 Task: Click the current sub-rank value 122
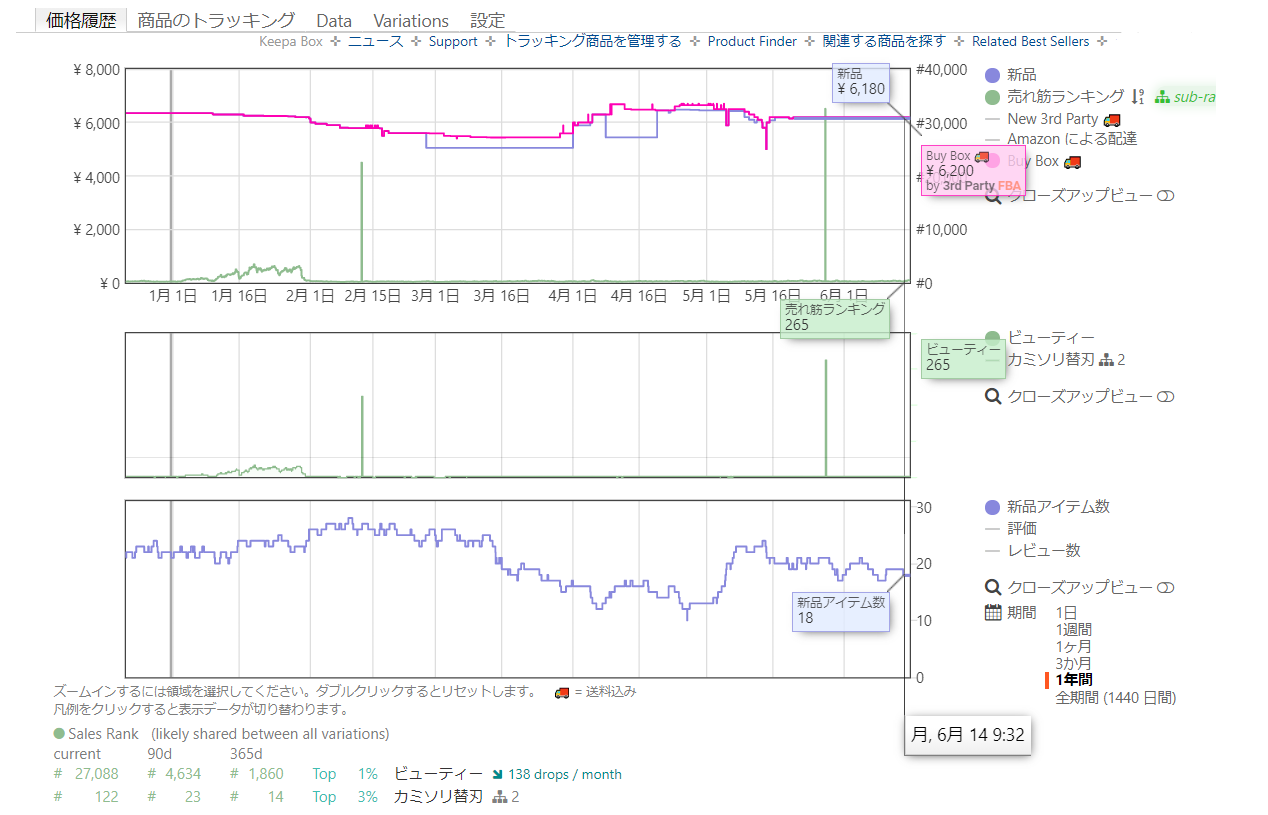tap(106, 797)
